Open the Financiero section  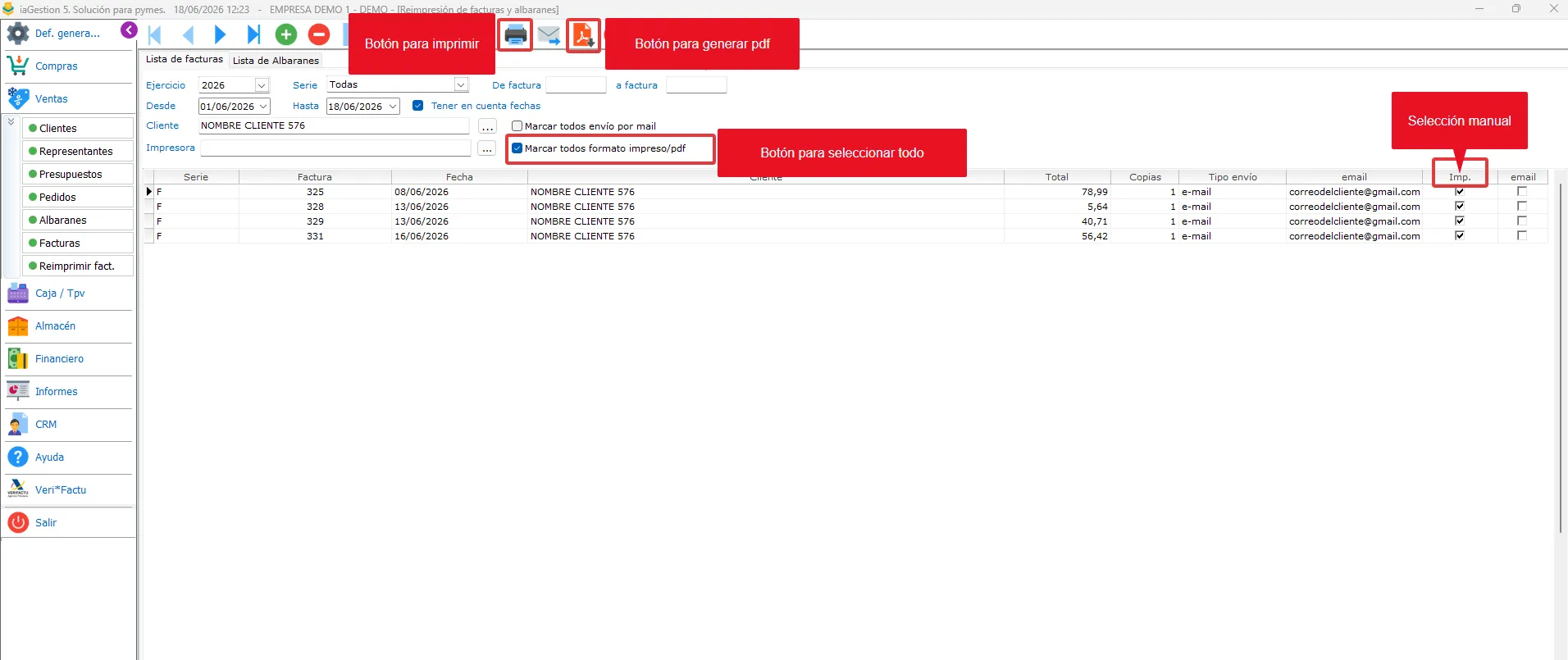(x=59, y=358)
